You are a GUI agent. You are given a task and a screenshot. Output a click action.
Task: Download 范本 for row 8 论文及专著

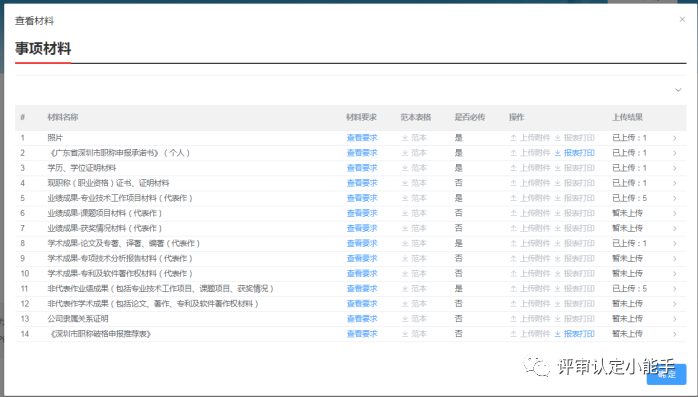pos(414,243)
